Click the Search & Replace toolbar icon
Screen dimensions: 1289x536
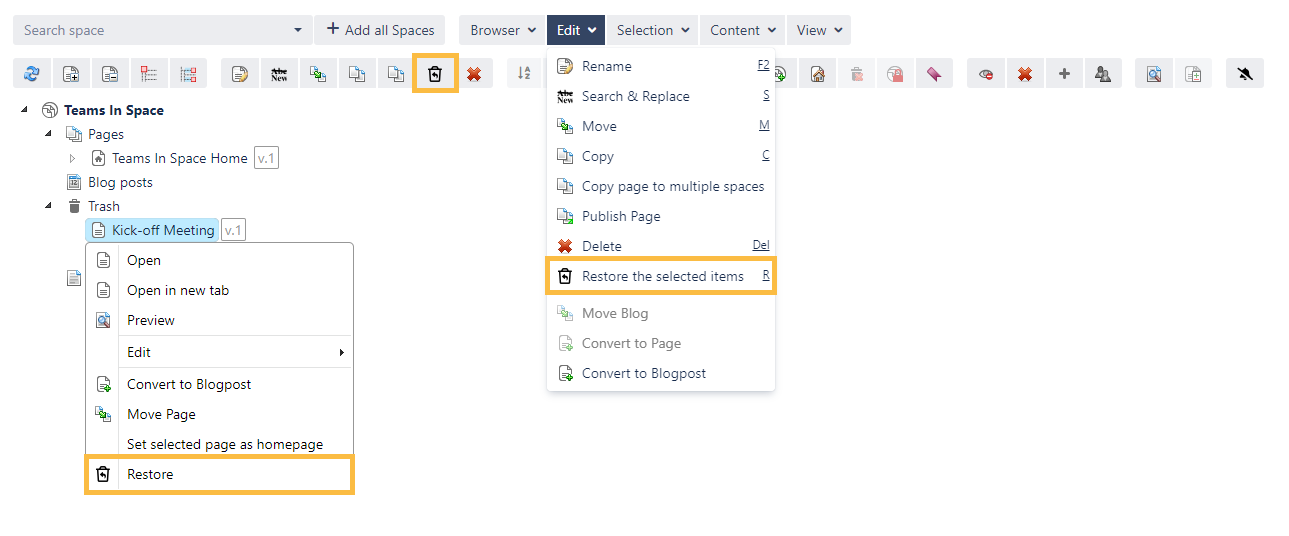click(x=279, y=74)
